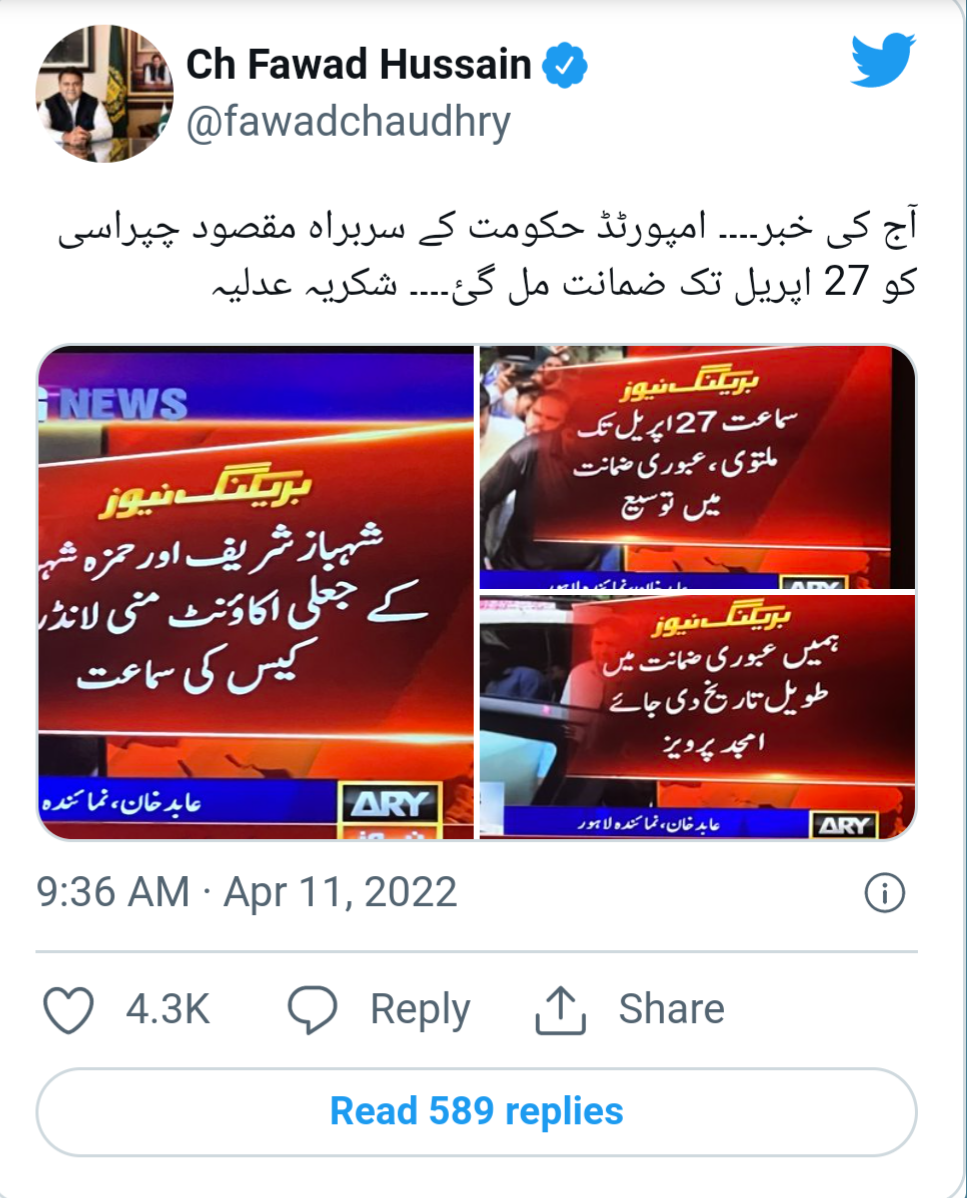
Task: Open the tweet info circle icon
Action: coord(885,892)
